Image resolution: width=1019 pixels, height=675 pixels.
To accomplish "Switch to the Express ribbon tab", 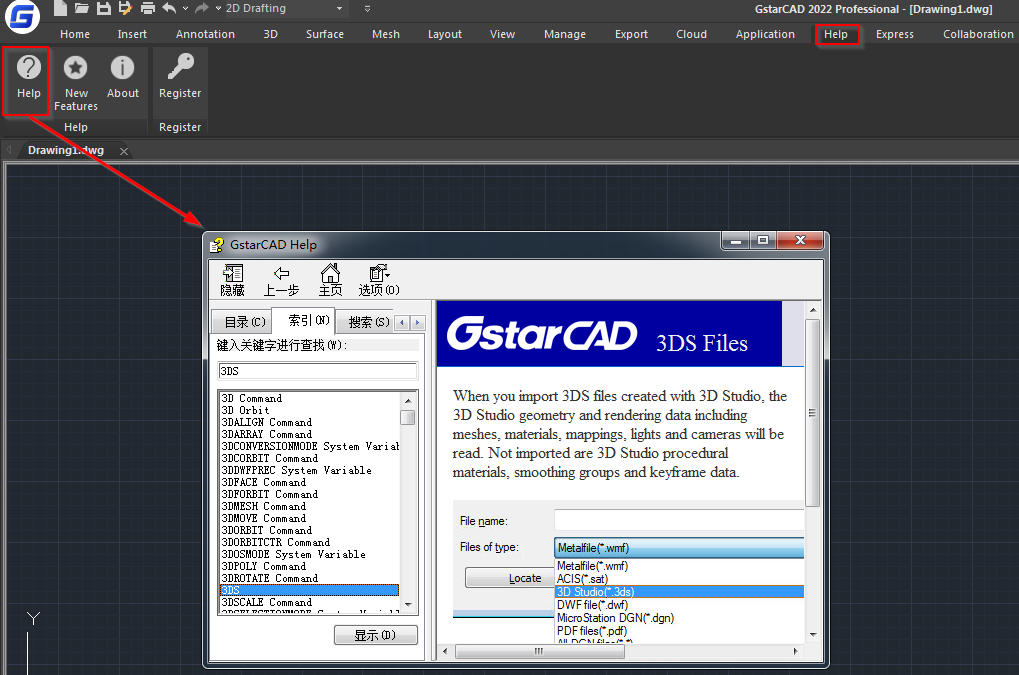I will point(893,33).
